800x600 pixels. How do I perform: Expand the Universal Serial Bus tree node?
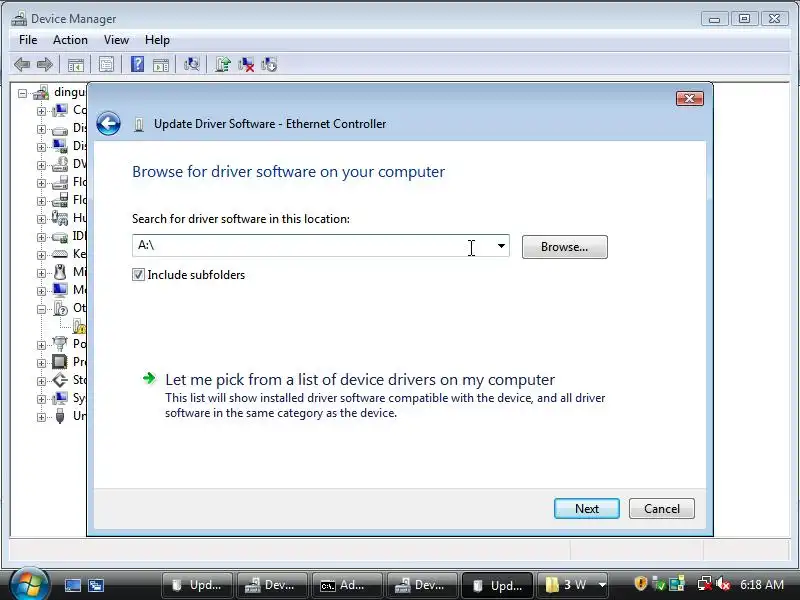(x=41, y=417)
